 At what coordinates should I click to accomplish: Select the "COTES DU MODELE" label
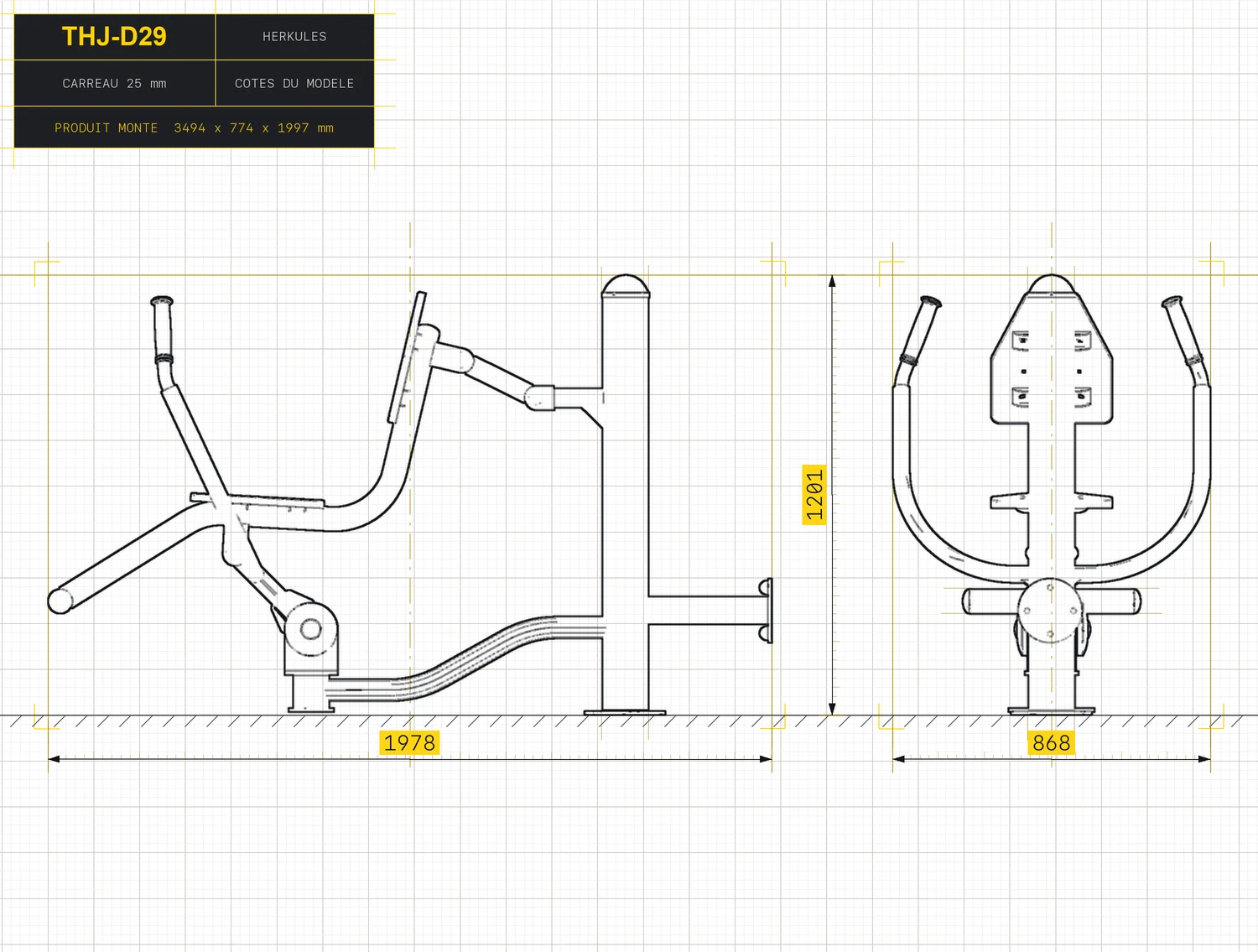pyautogui.click(x=294, y=84)
